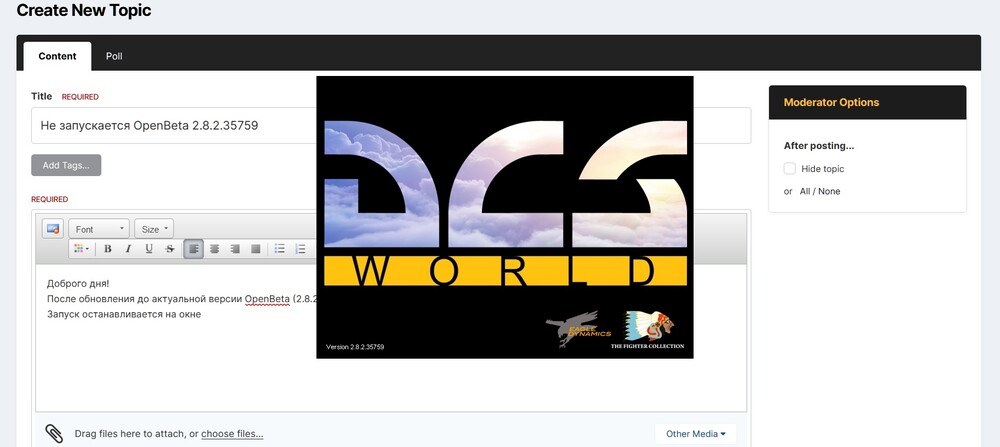Insert a bulleted list
The height and width of the screenshot is (447, 1000).
[279, 249]
